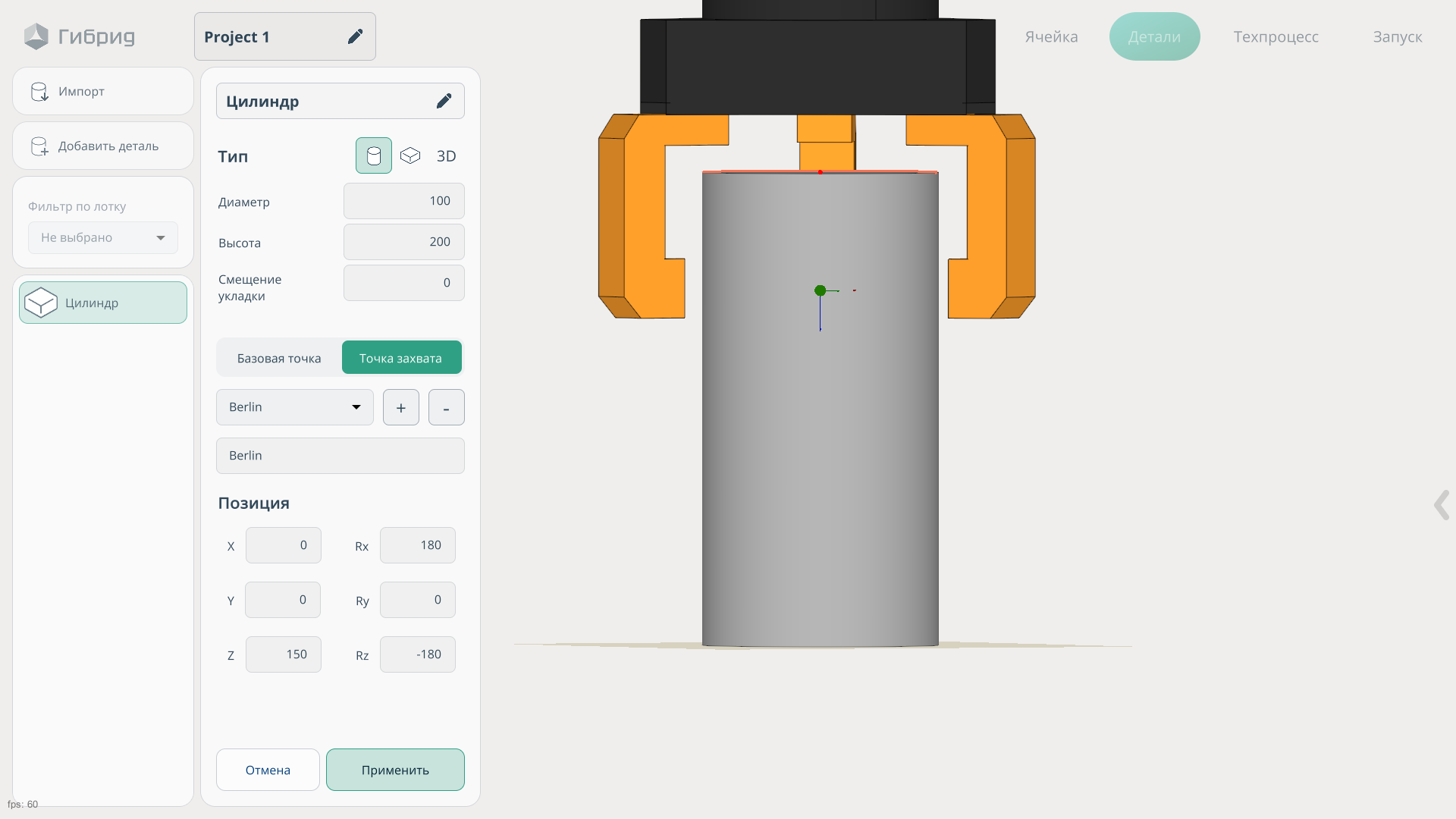
Task: Click the pencil icon beside Цилиндр name
Action: click(444, 101)
